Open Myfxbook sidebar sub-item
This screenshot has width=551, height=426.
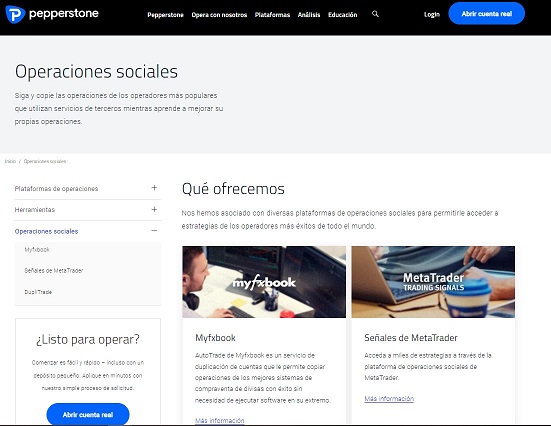click(37, 250)
